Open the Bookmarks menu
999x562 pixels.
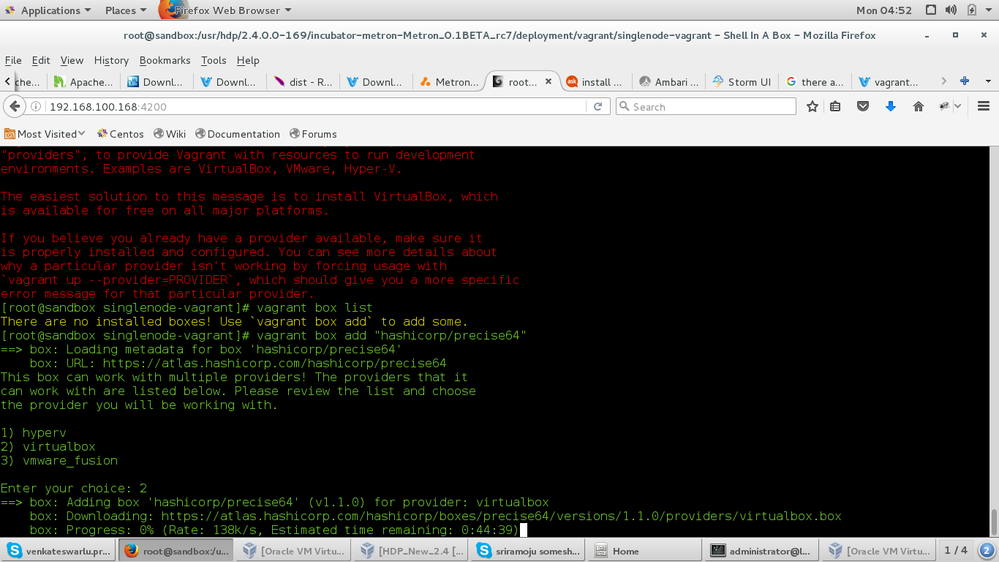coord(164,60)
